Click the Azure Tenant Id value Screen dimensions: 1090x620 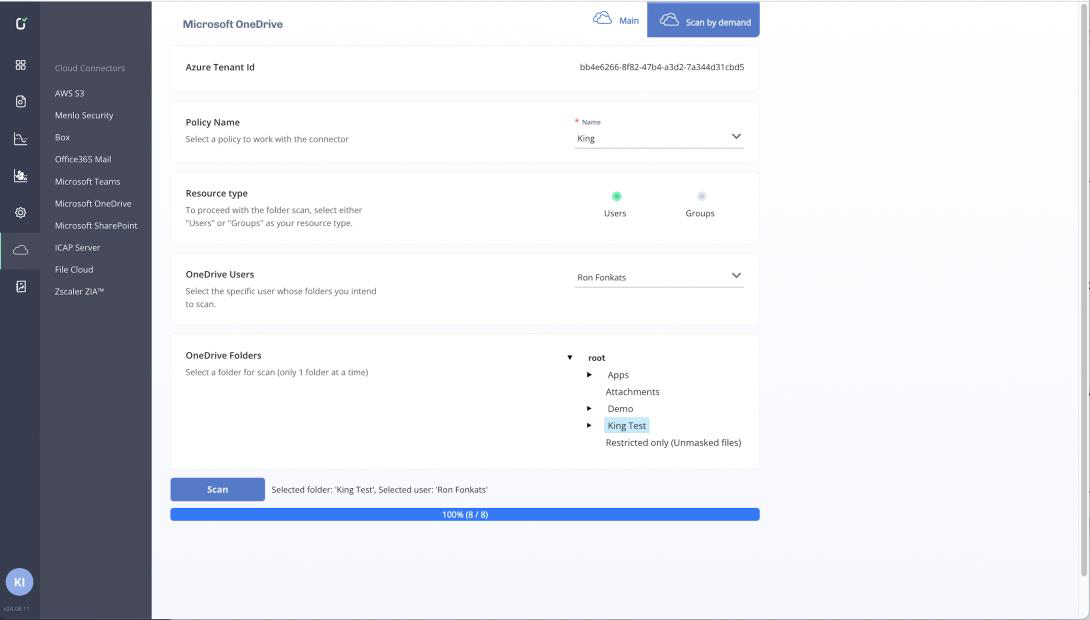point(662,67)
